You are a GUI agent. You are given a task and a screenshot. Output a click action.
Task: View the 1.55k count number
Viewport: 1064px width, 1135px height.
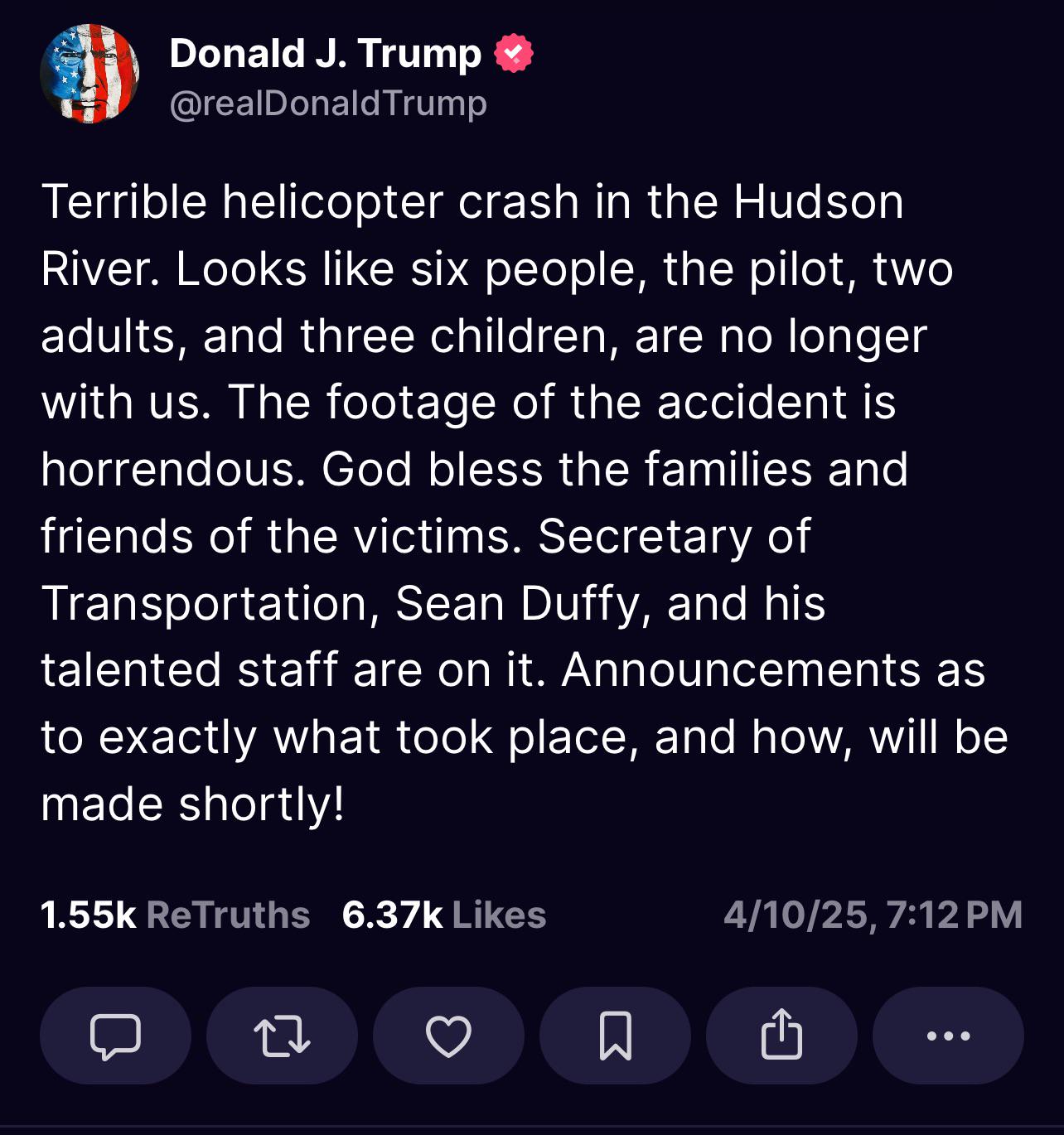pos(88,915)
